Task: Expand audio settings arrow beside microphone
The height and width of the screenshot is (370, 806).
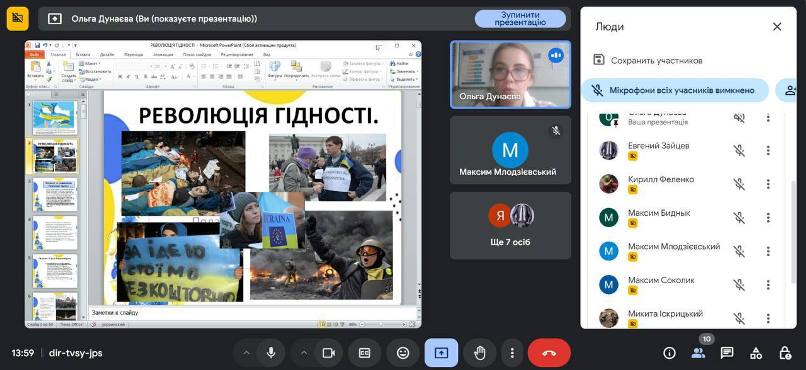Action: pyautogui.click(x=246, y=353)
